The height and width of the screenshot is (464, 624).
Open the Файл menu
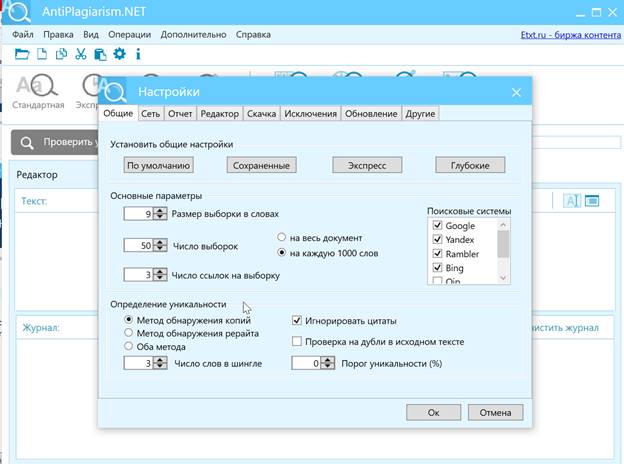click(x=23, y=35)
